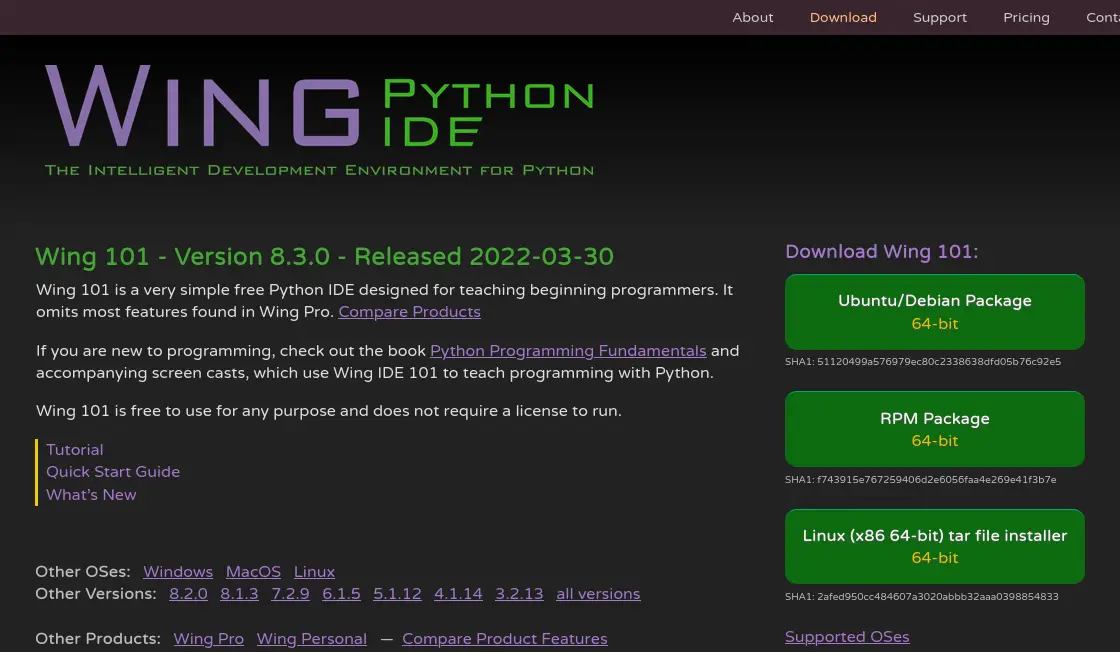1120x652 pixels.
Task: Open version 3.2.13 download page
Action: [519, 594]
